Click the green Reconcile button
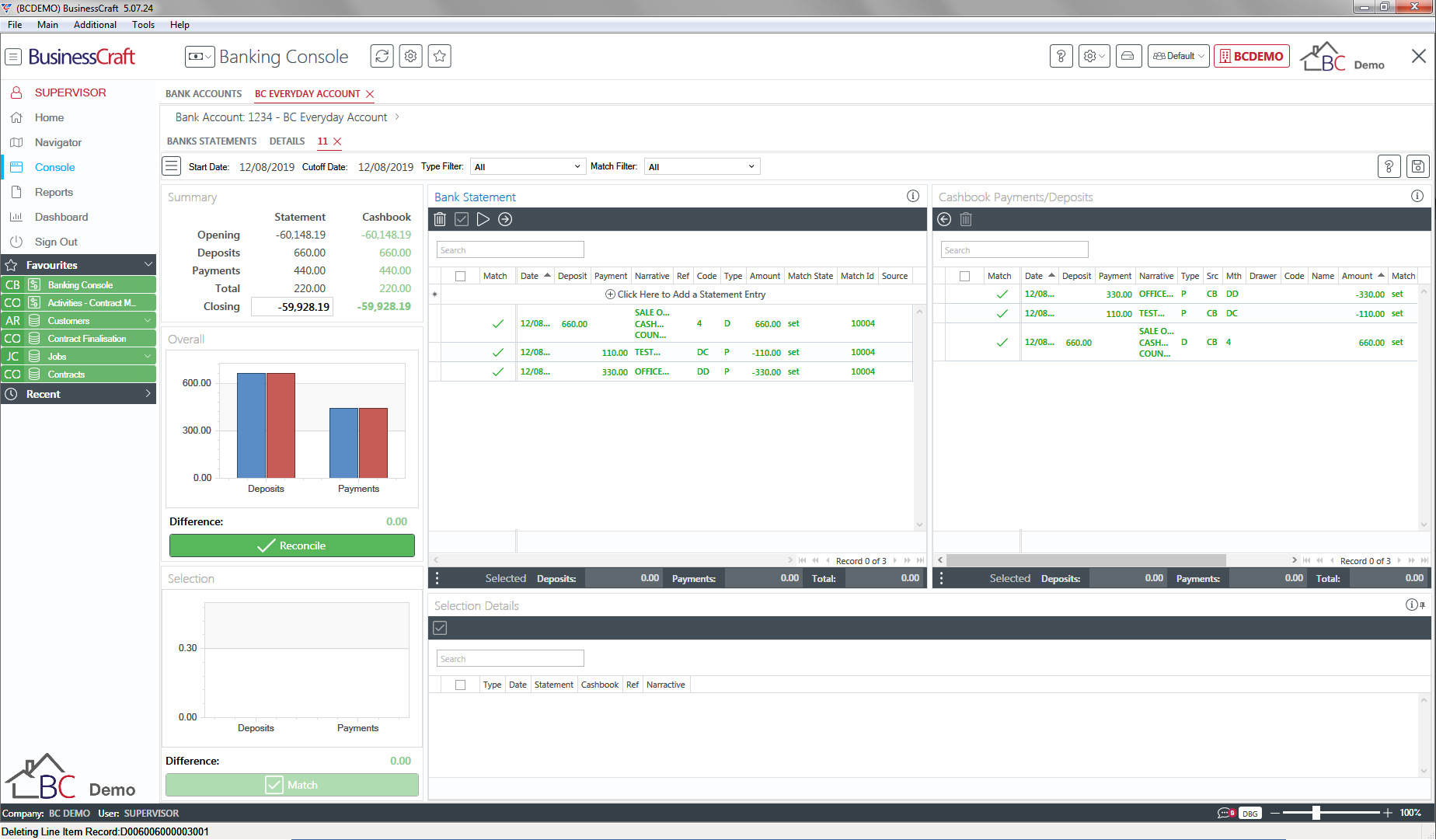The image size is (1436, 840). pyautogui.click(x=291, y=545)
